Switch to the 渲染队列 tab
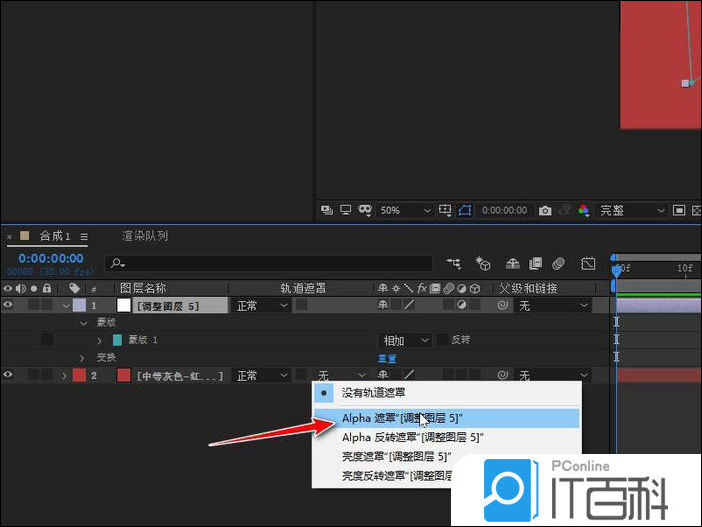This screenshot has width=702, height=527. pyautogui.click(x=145, y=236)
